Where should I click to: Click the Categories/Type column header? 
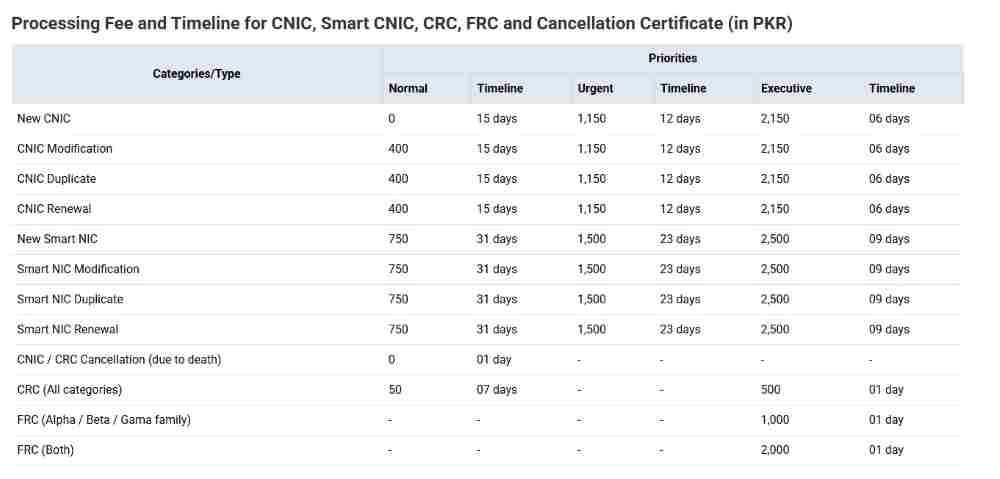[x=197, y=74]
